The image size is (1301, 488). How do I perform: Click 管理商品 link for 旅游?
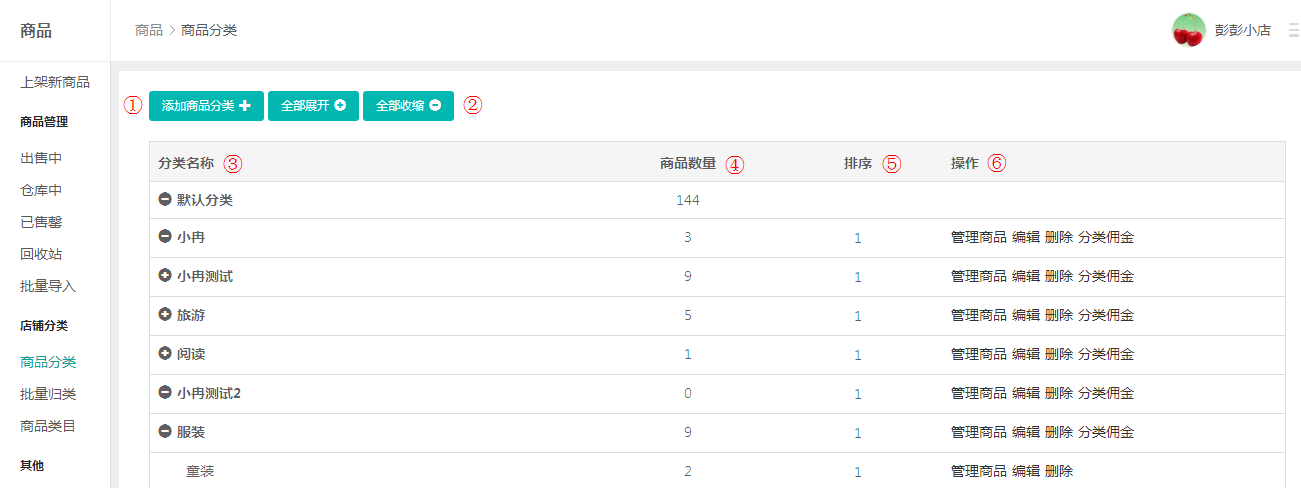pos(978,315)
